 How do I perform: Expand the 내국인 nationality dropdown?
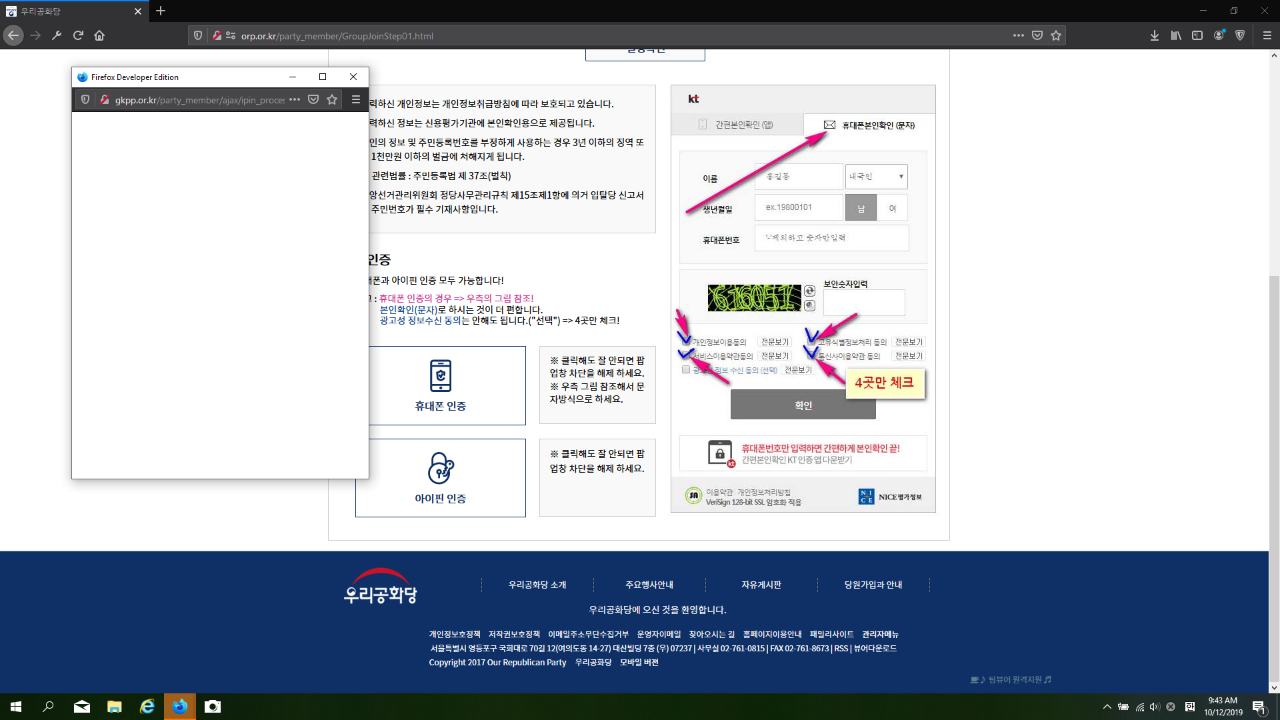click(876, 177)
